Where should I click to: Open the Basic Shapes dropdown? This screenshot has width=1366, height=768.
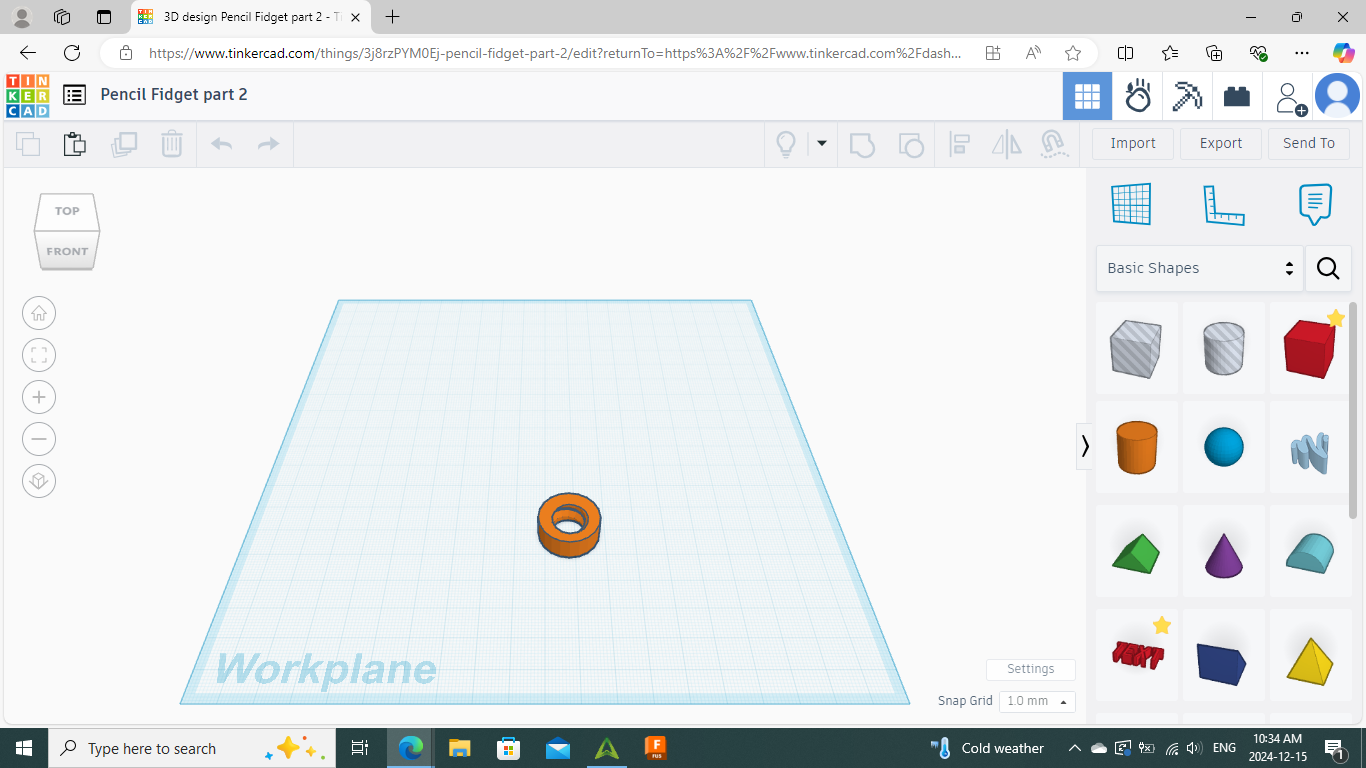tap(1200, 268)
